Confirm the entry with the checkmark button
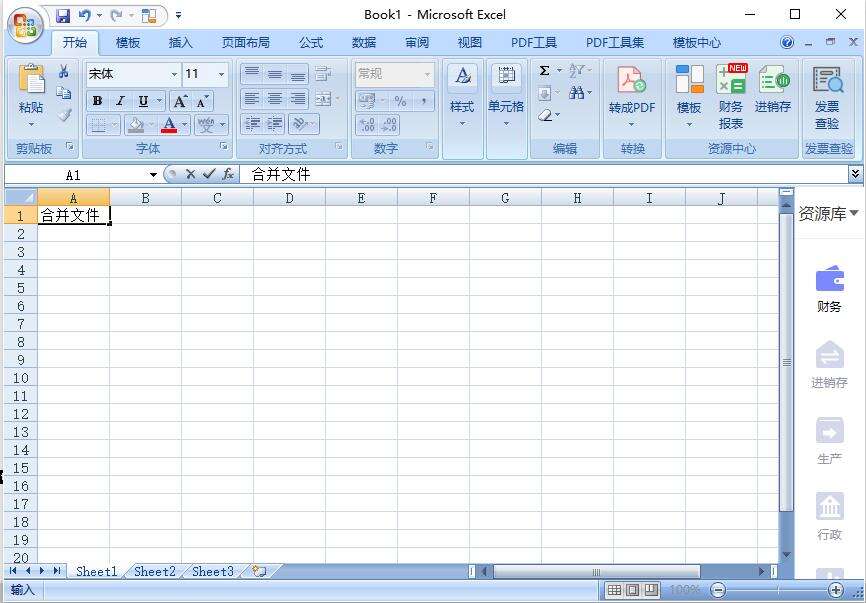866x603 pixels. [209, 174]
